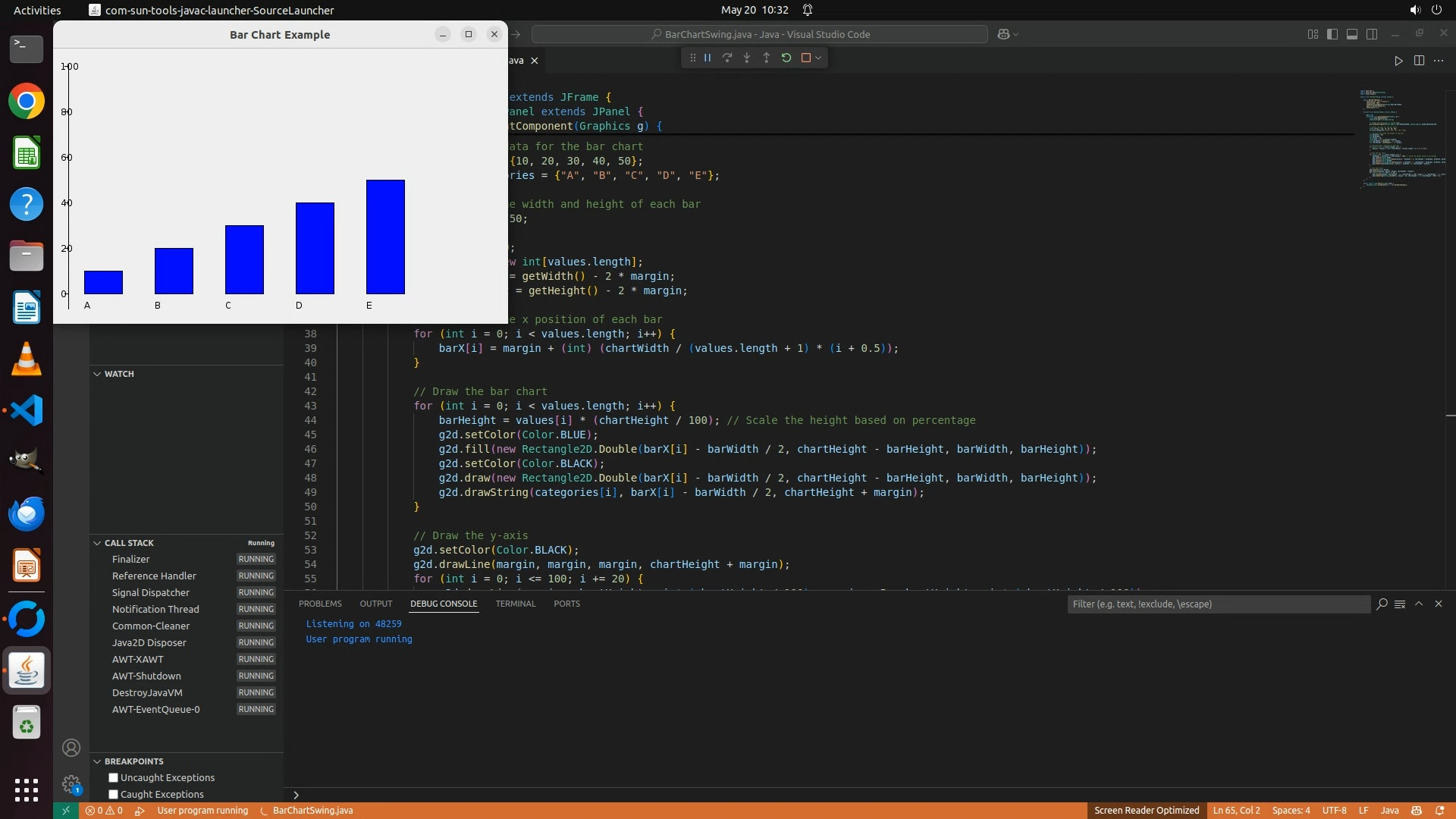The height and width of the screenshot is (819, 1456).
Task: Click the Step Into debug icon
Action: (x=747, y=58)
